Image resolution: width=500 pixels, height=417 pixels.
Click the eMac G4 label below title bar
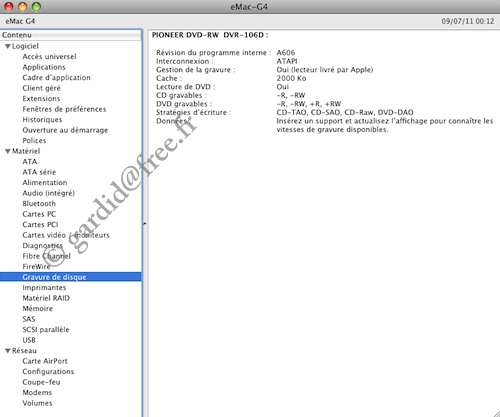tap(20, 21)
